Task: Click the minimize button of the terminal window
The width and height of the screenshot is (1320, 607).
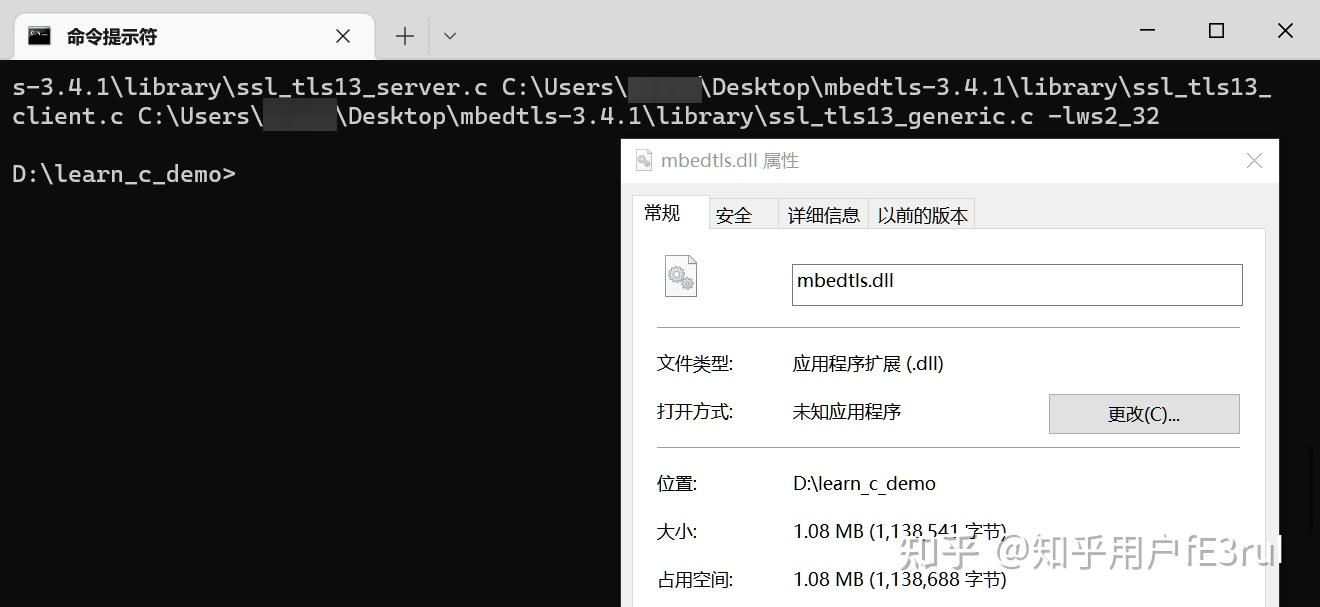Action: pos(1146,30)
